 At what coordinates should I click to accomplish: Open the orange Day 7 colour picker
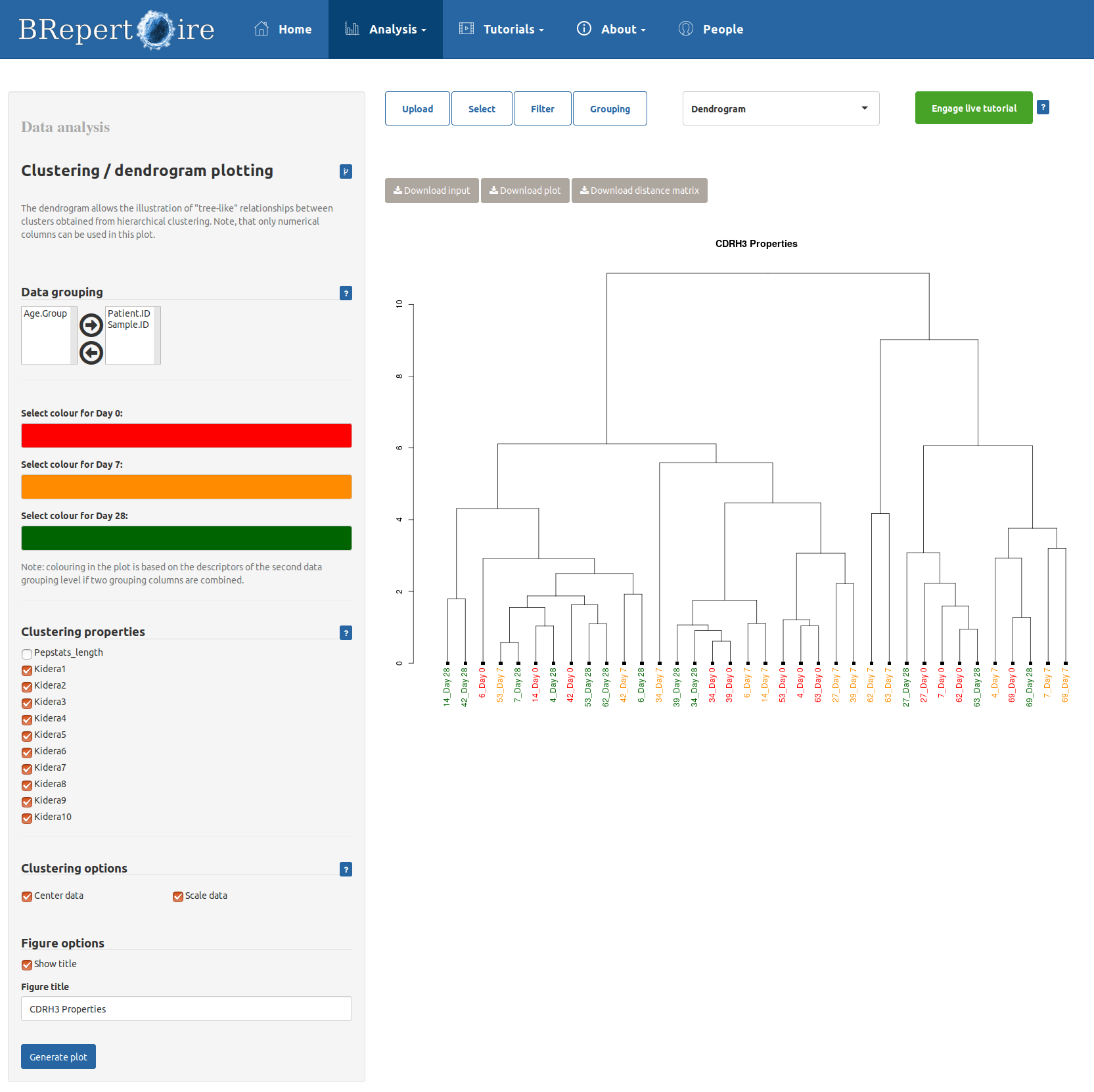(x=187, y=487)
